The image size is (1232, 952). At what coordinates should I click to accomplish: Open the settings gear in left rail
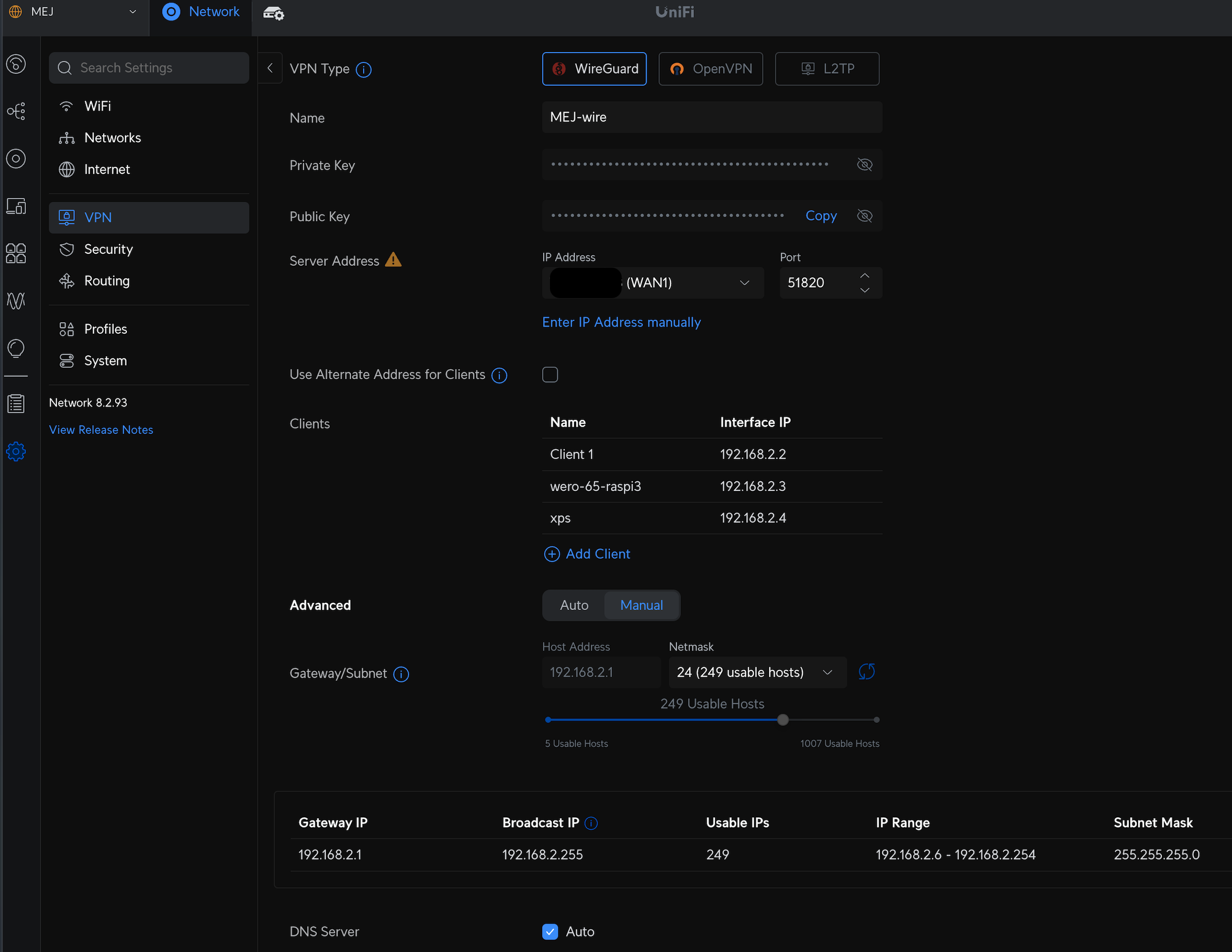tap(16, 451)
